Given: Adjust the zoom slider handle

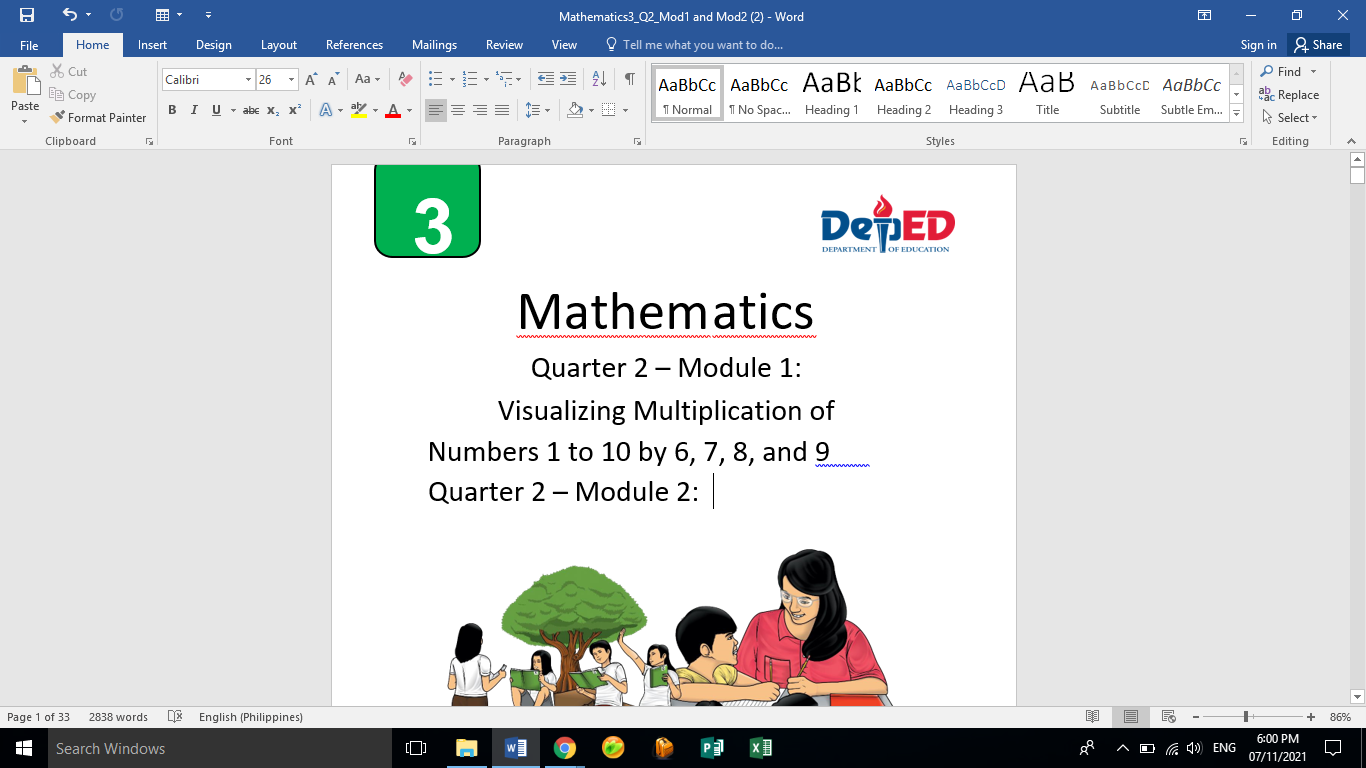Looking at the screenshot, I should point(1246,717).
